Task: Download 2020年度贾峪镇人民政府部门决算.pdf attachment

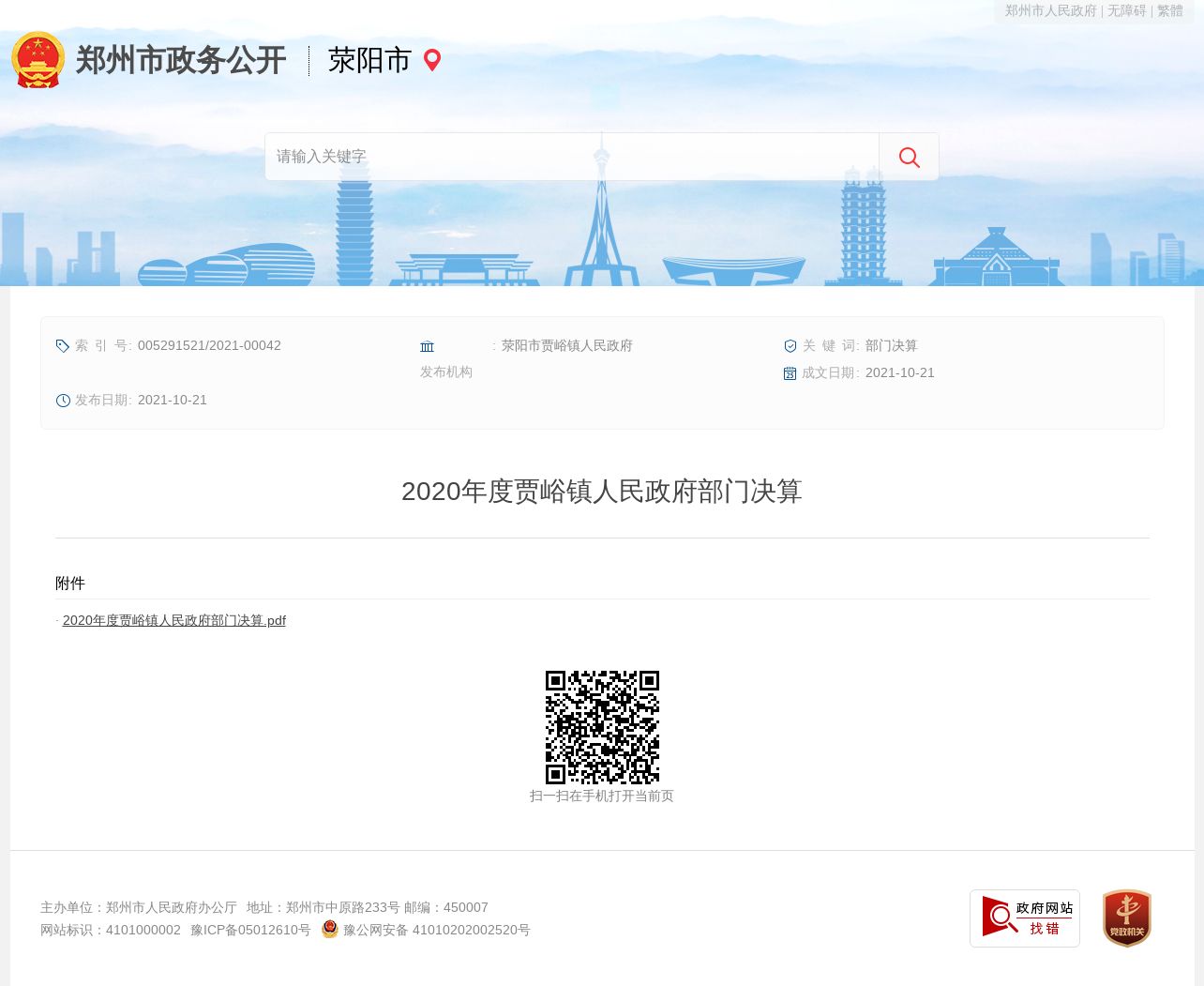Action: [174, 620]
